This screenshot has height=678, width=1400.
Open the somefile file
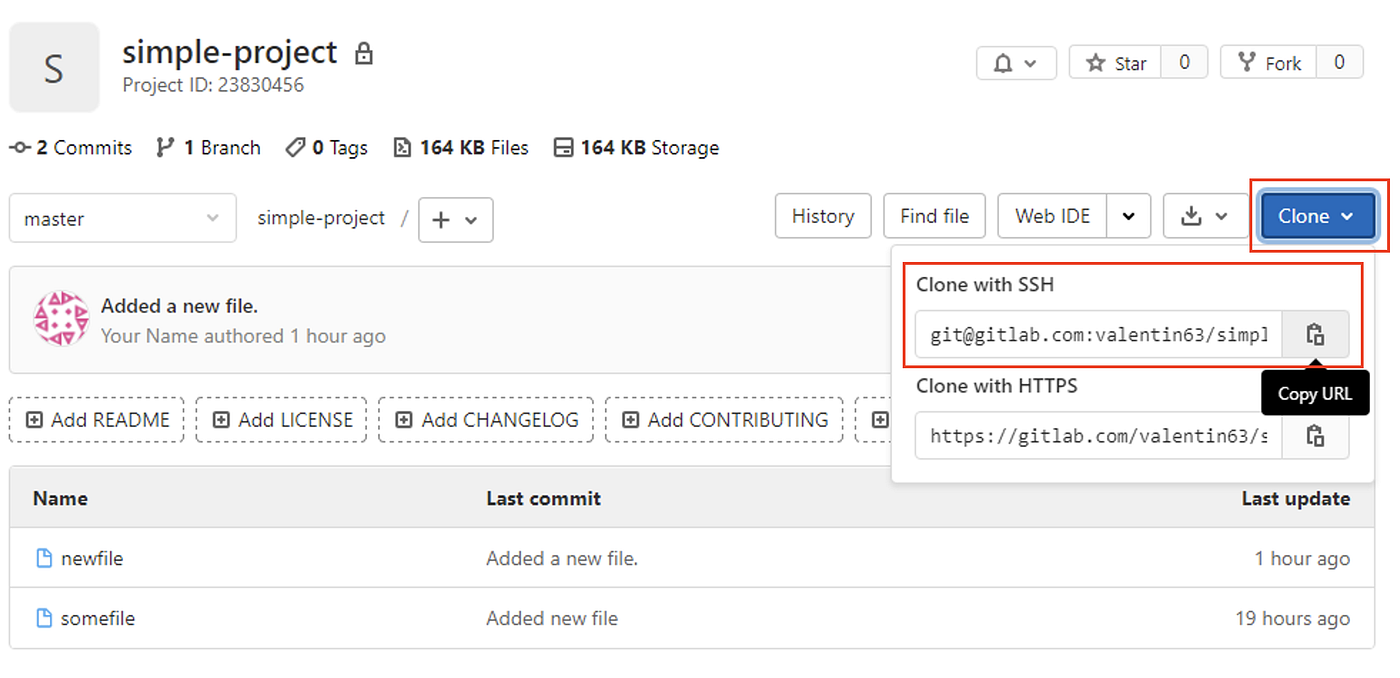[x=96, y=618]
